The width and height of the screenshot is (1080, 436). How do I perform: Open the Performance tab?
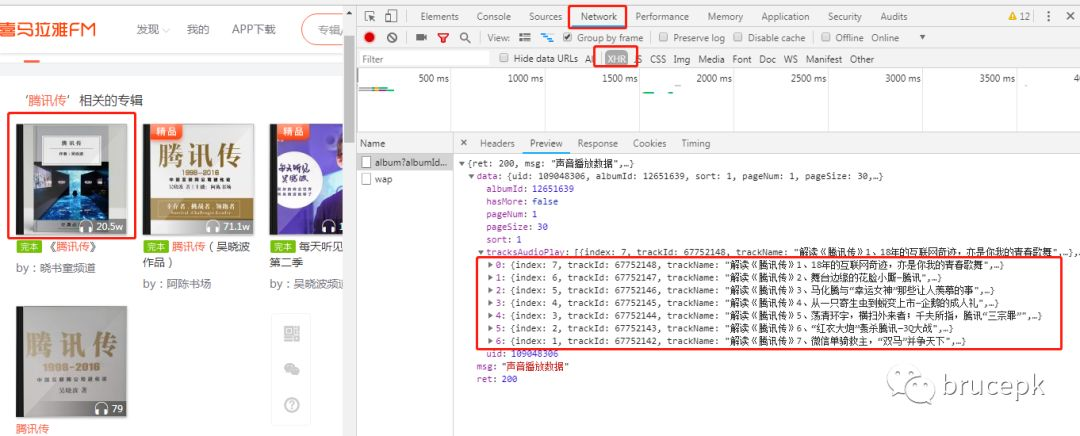pyautogui.click(x=662, y=17)
